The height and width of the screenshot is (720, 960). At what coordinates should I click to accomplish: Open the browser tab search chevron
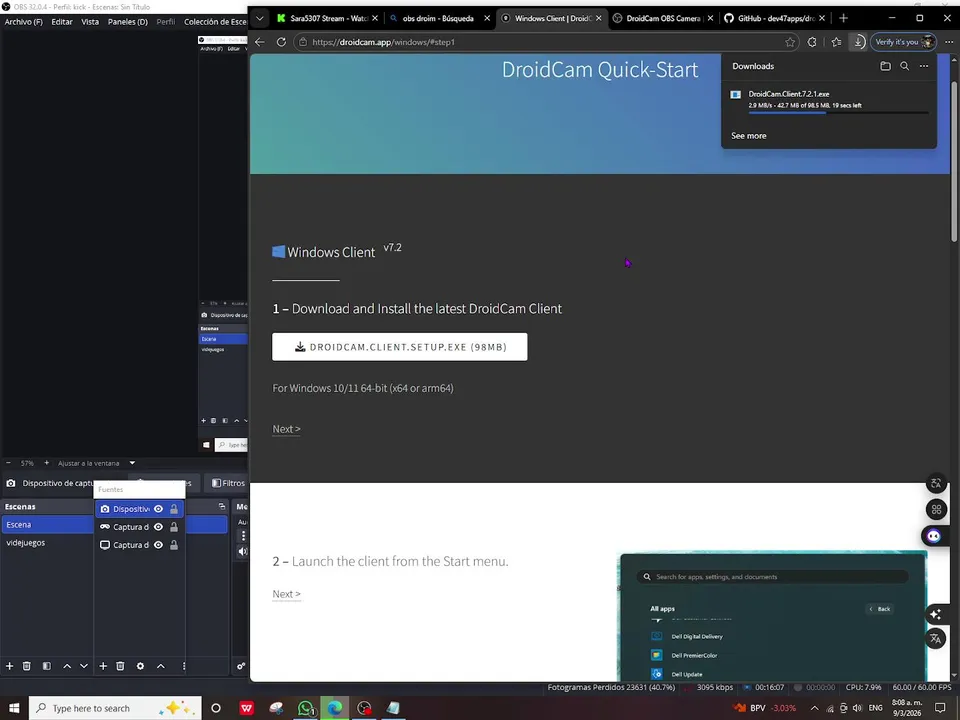pos(260,18)
